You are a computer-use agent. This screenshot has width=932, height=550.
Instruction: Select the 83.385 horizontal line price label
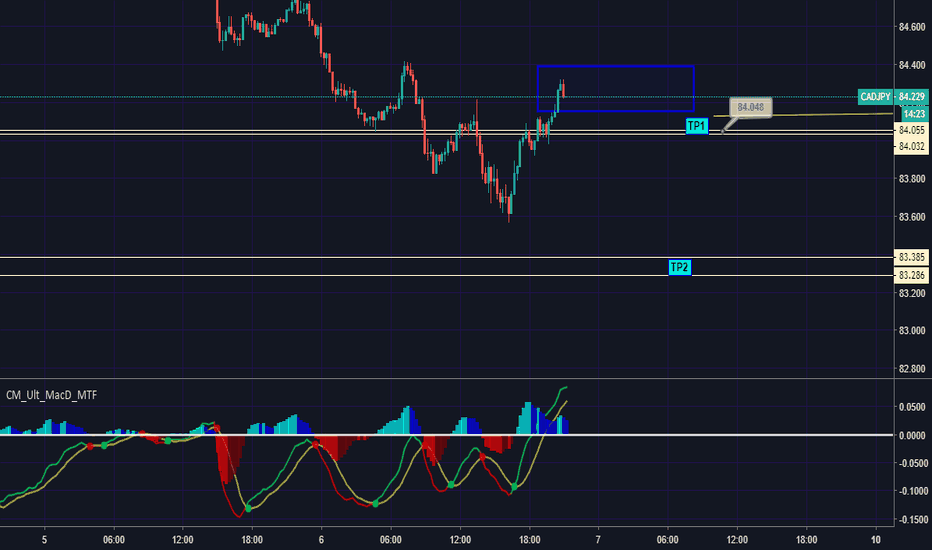coord(912,257)
